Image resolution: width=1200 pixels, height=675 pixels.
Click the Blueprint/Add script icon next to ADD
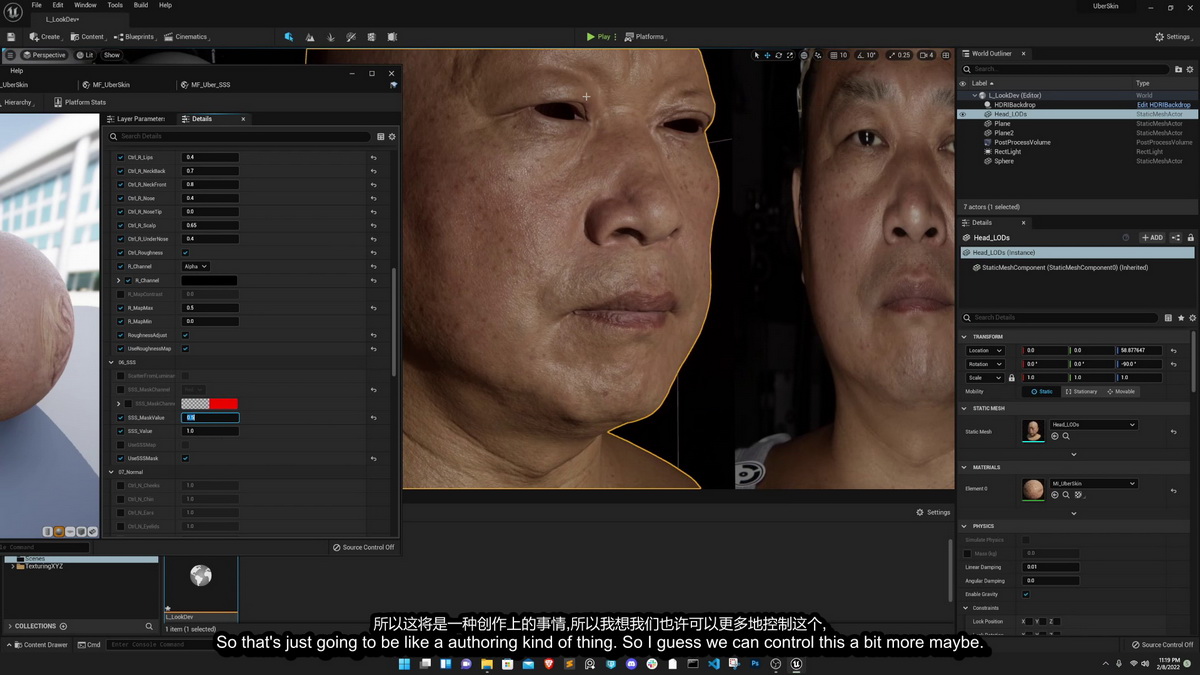(x=1176, y=238)
